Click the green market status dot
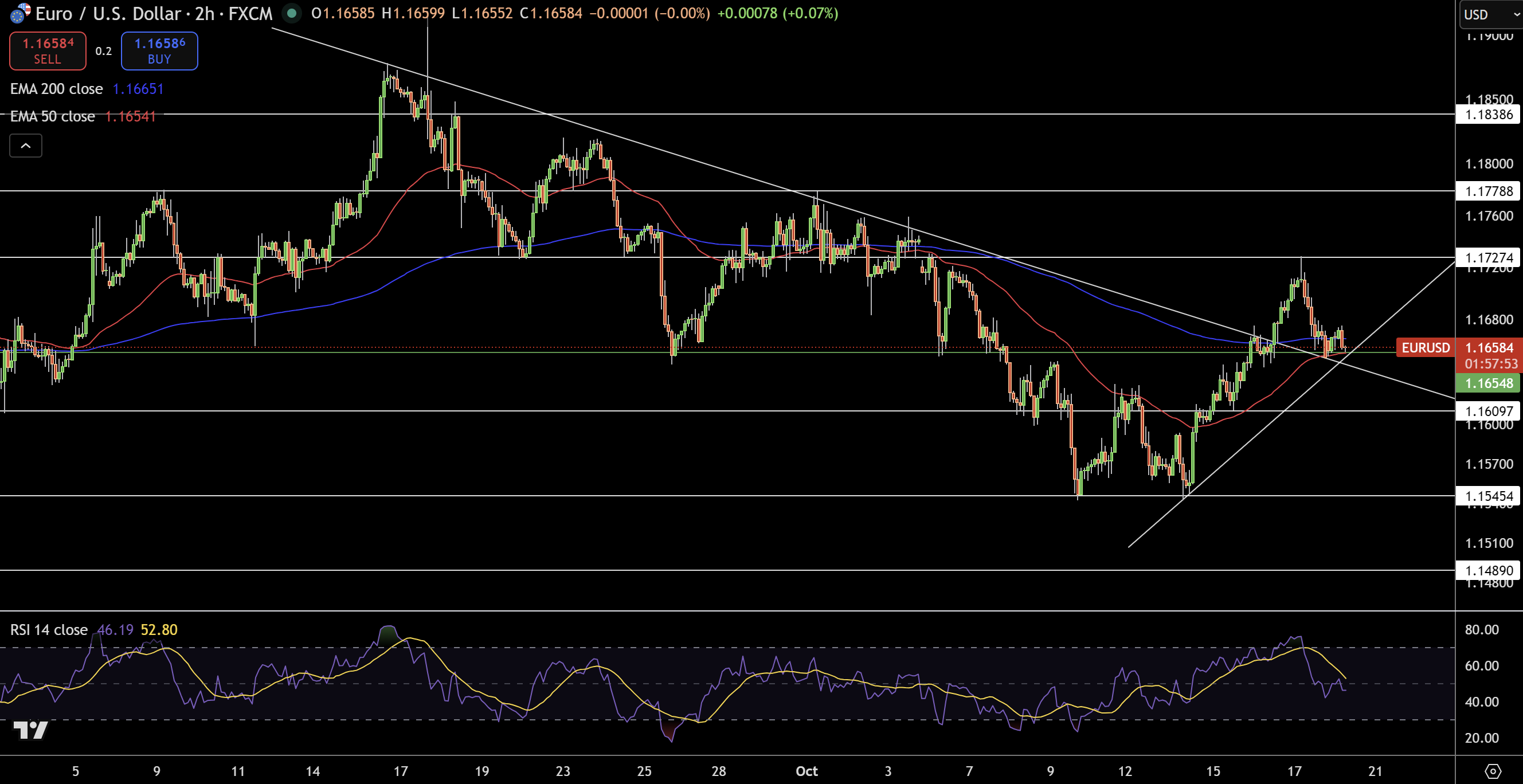1523x784 pixels. coord(292,13)
